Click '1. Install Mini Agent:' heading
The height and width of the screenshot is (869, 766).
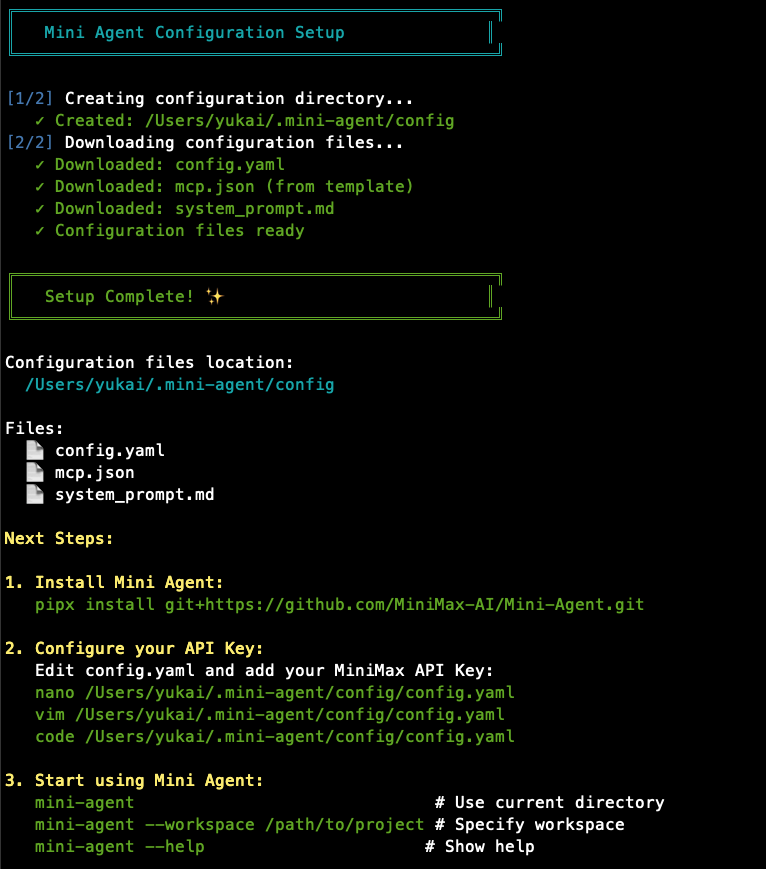pyautogui.click(x=114, y=582)
